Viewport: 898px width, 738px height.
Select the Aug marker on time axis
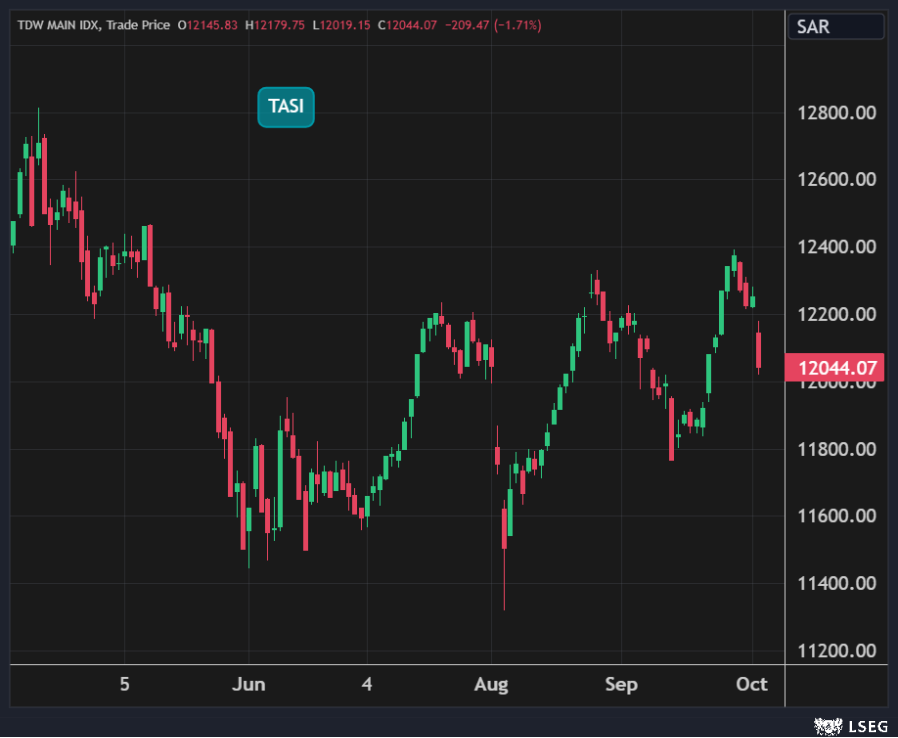tap(491, 685)
